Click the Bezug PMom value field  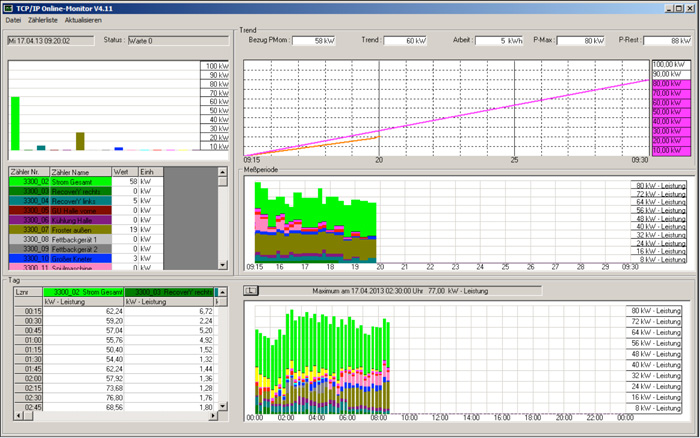point(312,41)
